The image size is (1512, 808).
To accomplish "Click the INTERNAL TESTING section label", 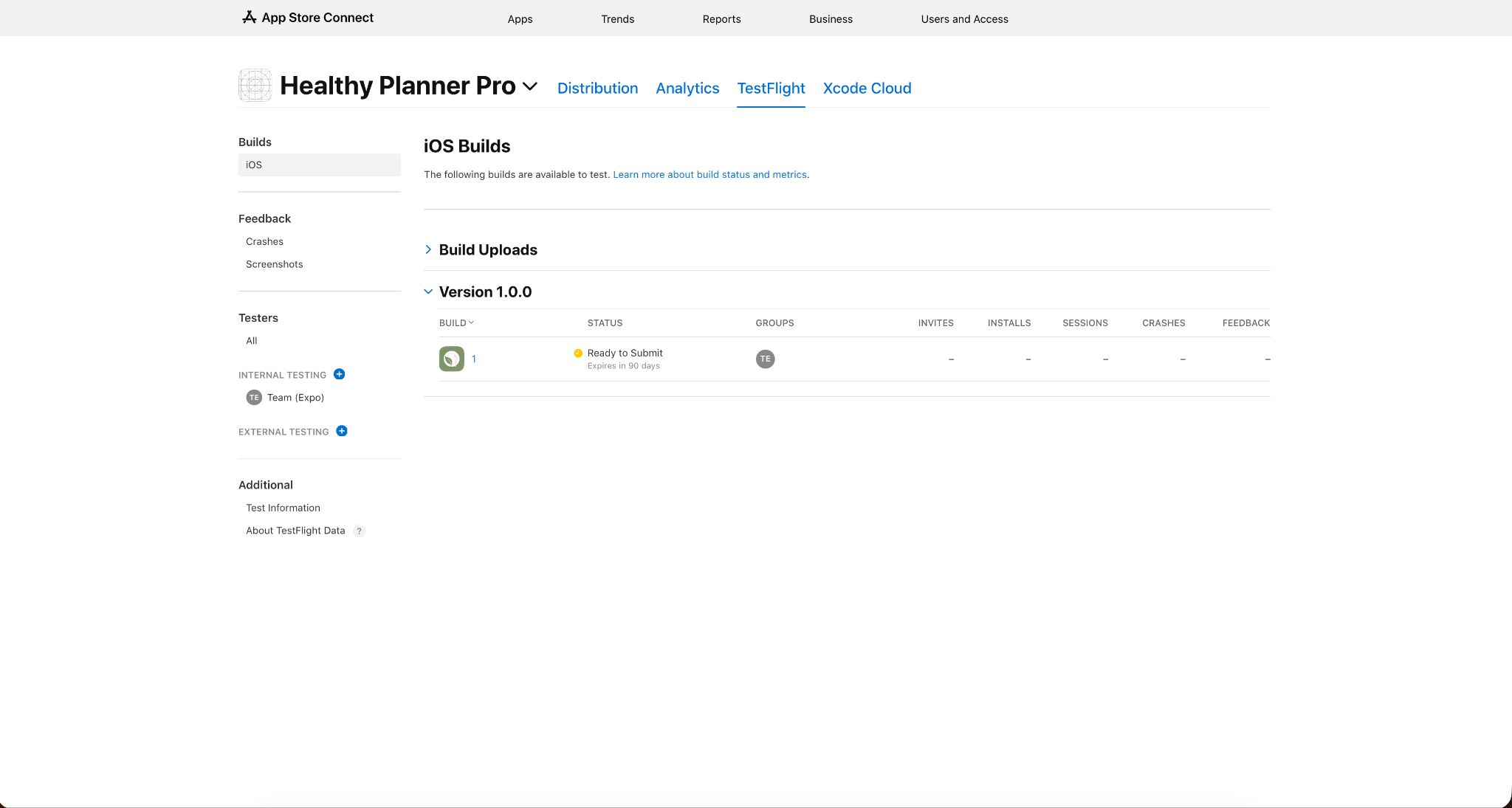I will (x=282, y=375).
